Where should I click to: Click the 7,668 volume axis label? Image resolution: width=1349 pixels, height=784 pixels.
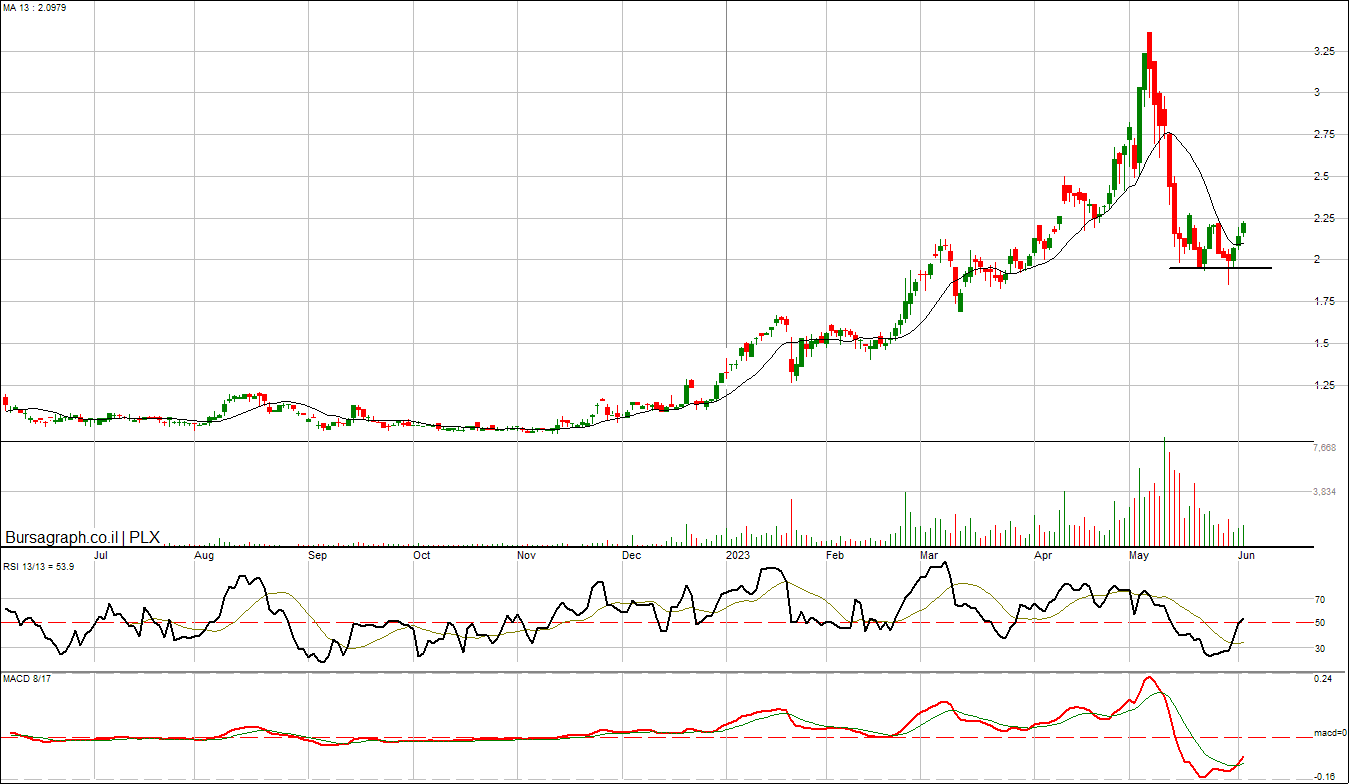click(1324, 448)
